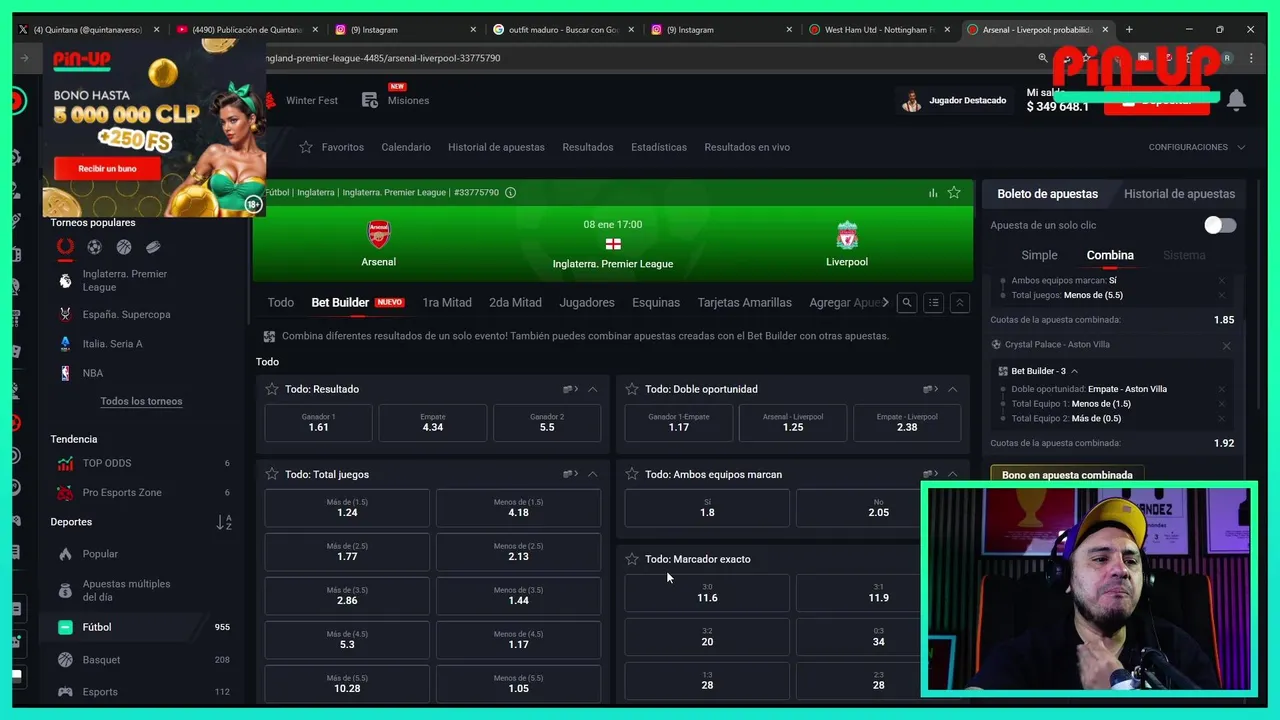Open Todos los torneos link
The width and height of the screenshot is (1280, 720).
coord(141,401)
